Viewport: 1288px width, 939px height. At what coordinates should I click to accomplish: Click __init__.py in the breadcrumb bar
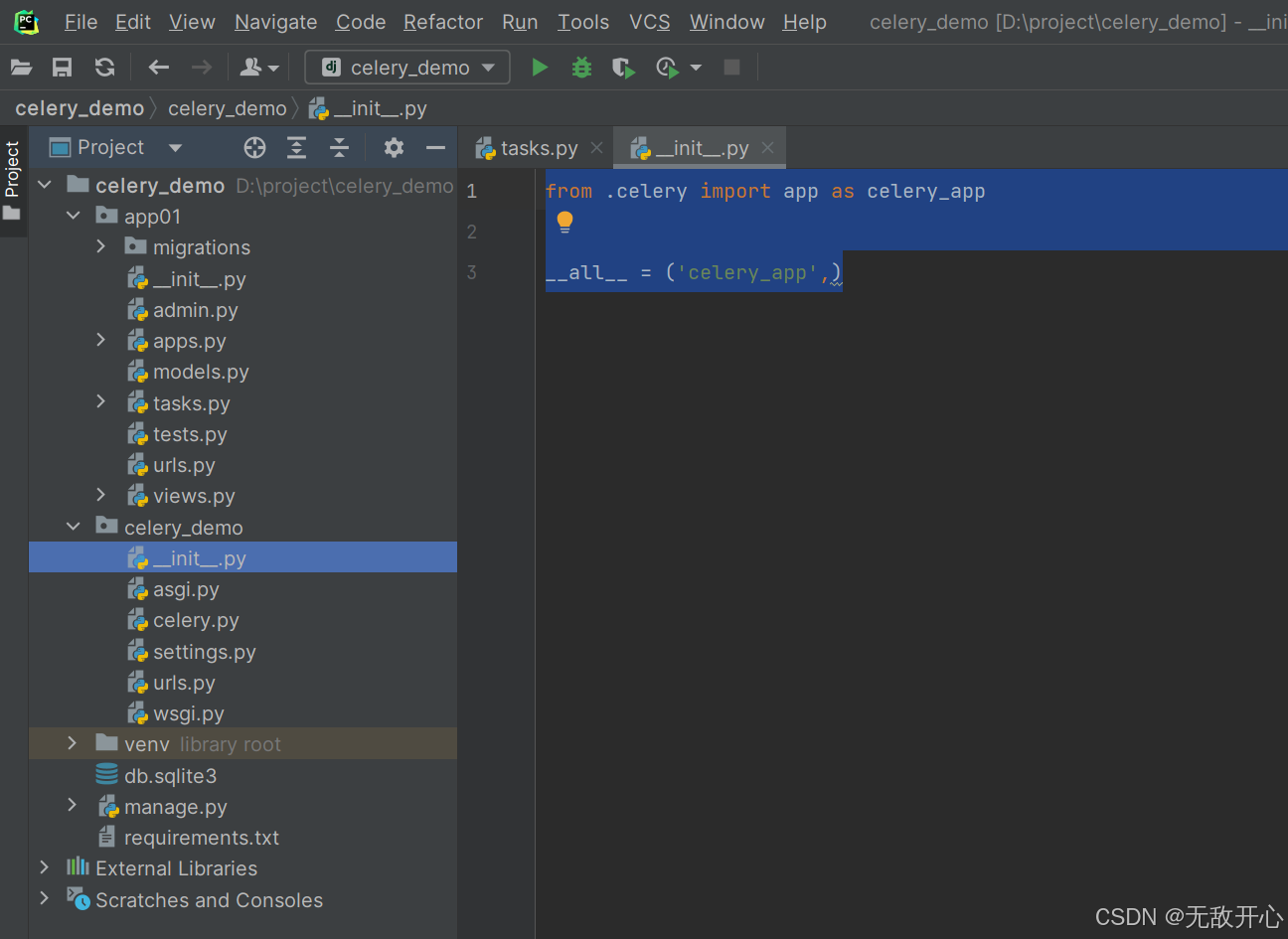(368, 108)
